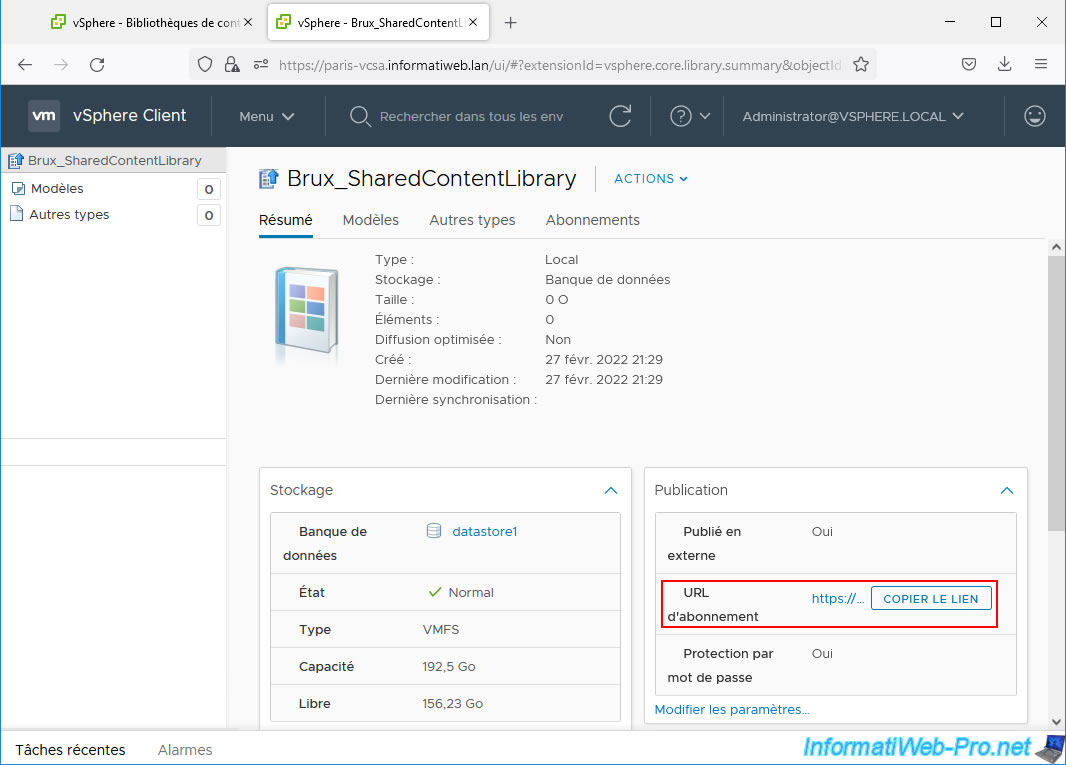This screenshot has width=1066, height=765.
Task: Open the Administrator@VSPHERE.LOCAL user menu
Action: point(853,116)
